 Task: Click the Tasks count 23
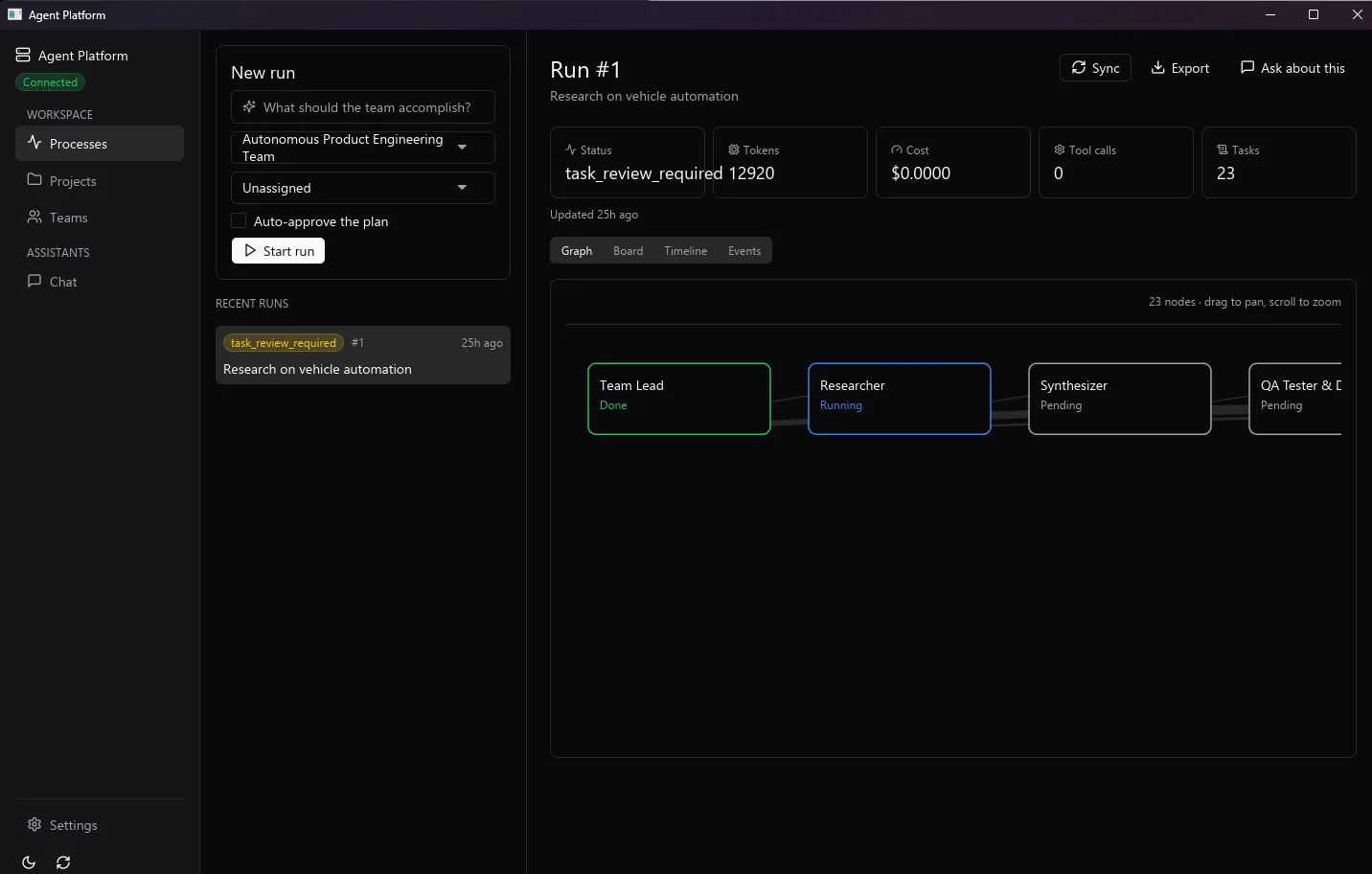pos(1225,173)
